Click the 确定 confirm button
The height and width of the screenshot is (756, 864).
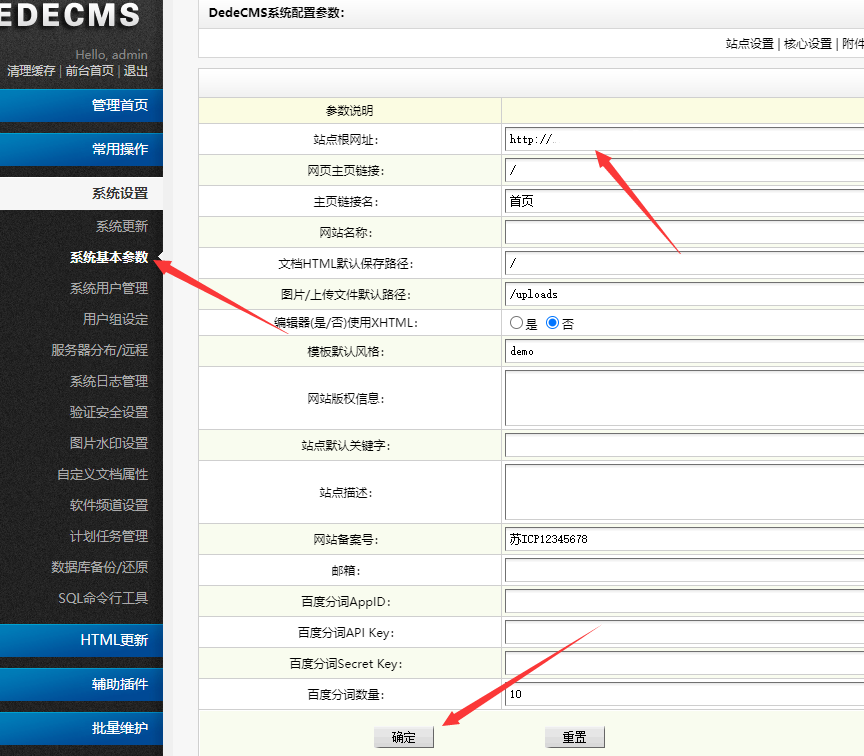pyautogui.click(x=404, y=736)
